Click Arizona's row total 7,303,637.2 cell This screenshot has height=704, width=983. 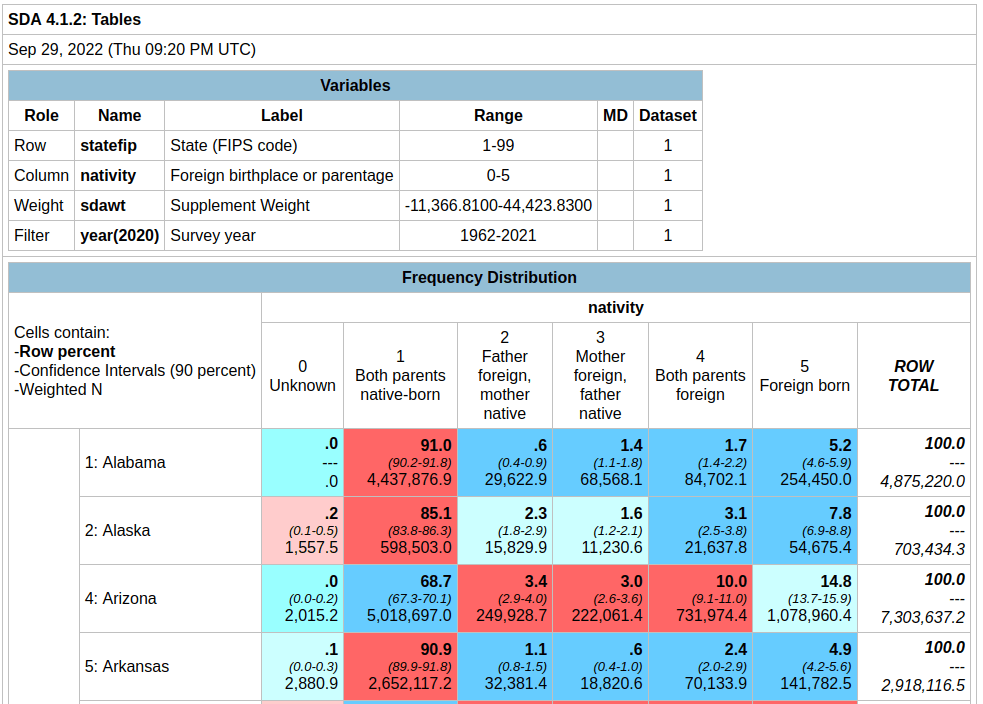913,598
